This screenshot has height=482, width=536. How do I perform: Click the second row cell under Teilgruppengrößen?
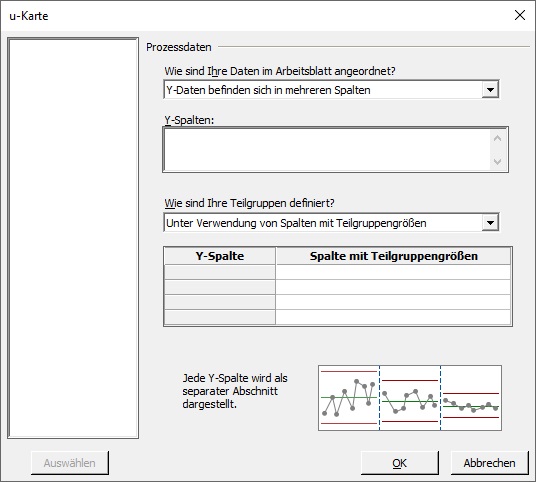(x=393, y=287)
